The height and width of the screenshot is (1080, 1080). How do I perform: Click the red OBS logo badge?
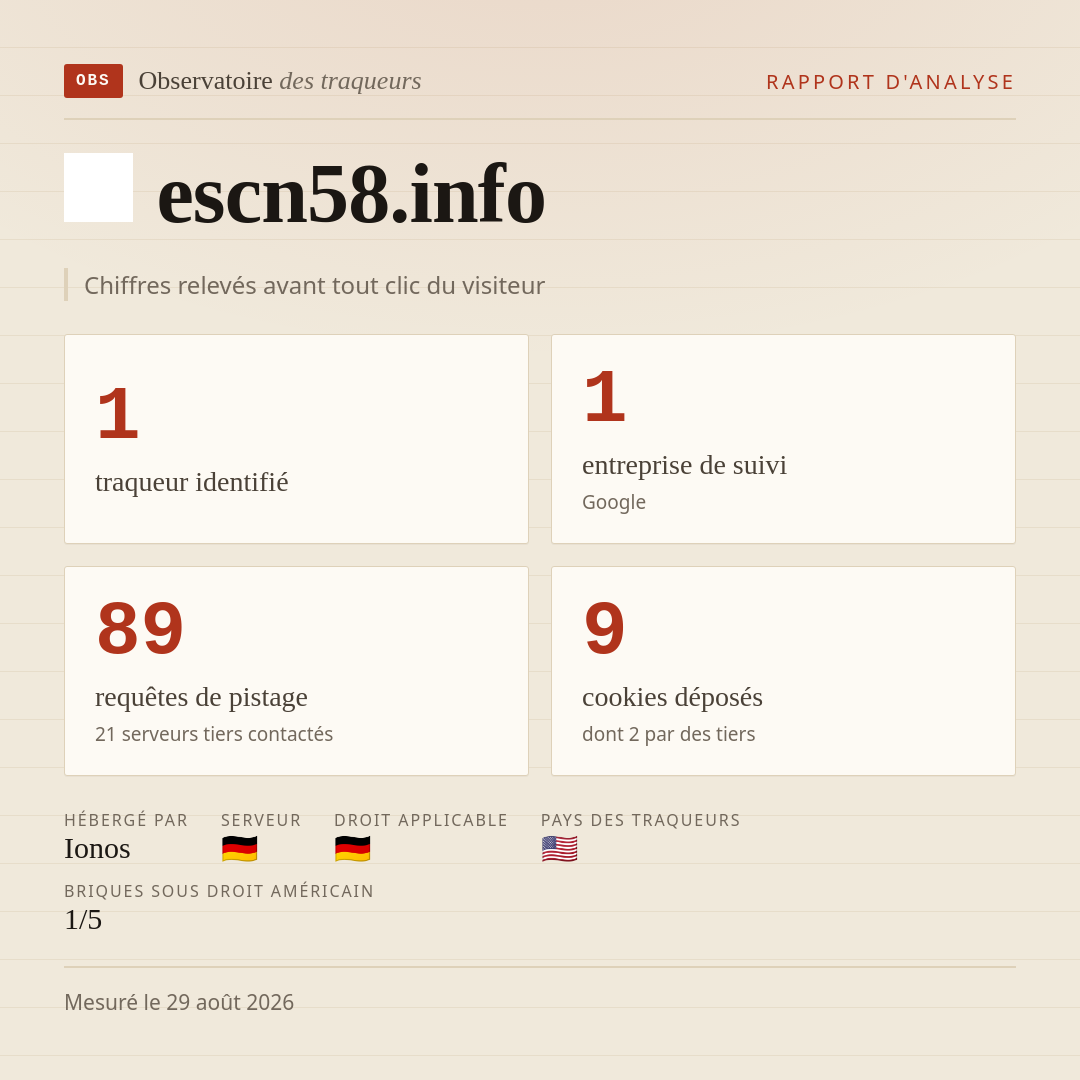coord(94,81)
